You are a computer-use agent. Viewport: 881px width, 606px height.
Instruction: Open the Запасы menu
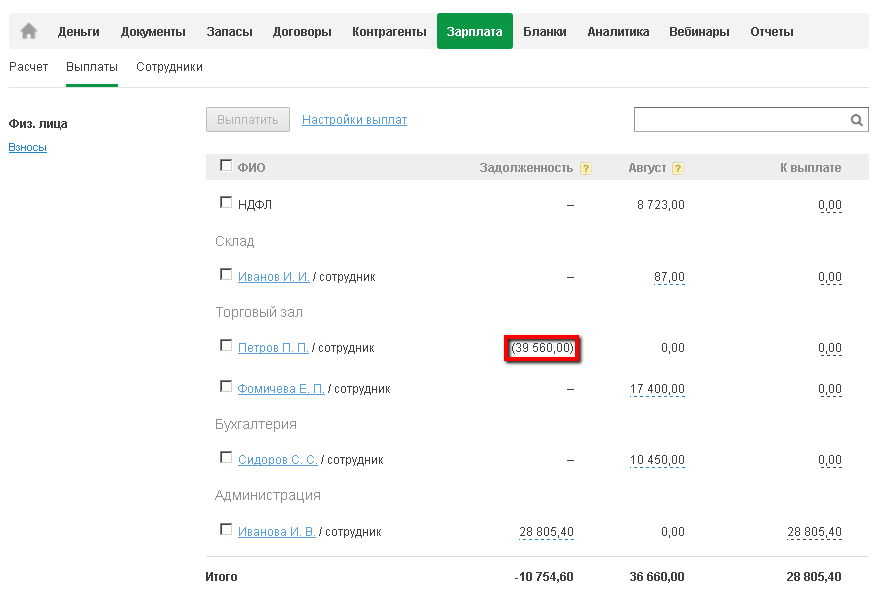pyautogui.click(x=229, y=31)
